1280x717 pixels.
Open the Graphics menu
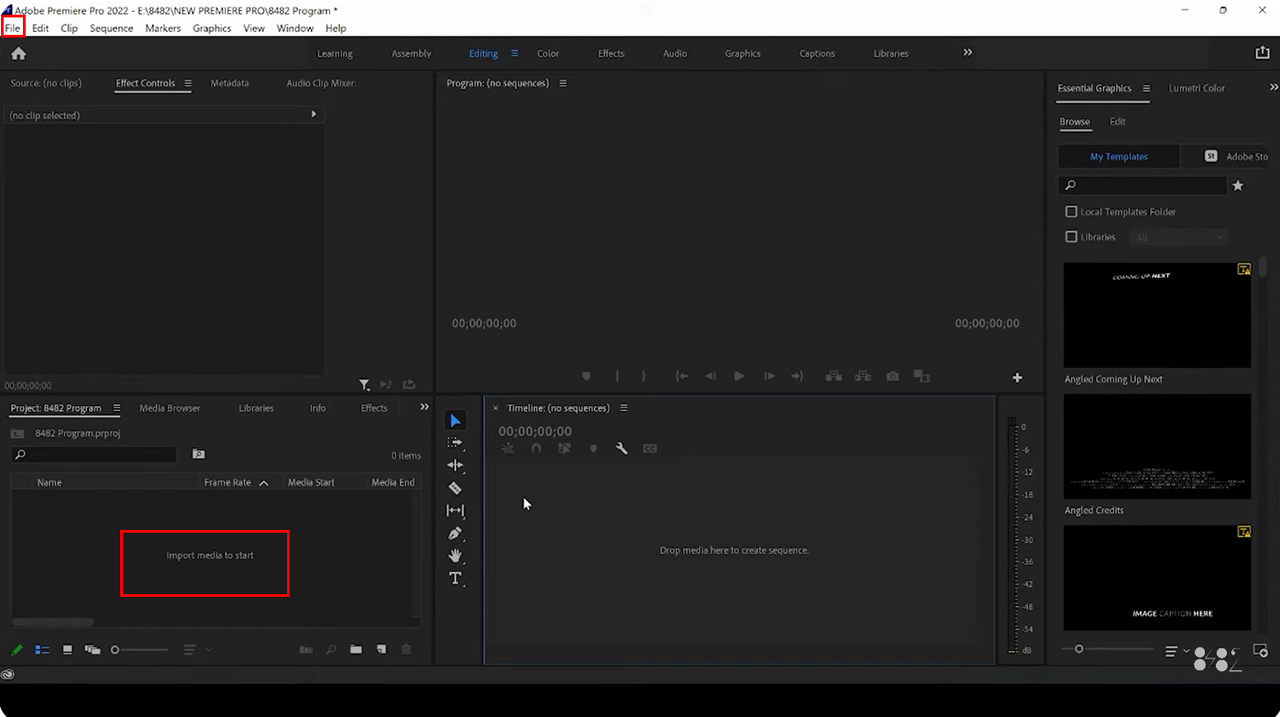[212, 28]
